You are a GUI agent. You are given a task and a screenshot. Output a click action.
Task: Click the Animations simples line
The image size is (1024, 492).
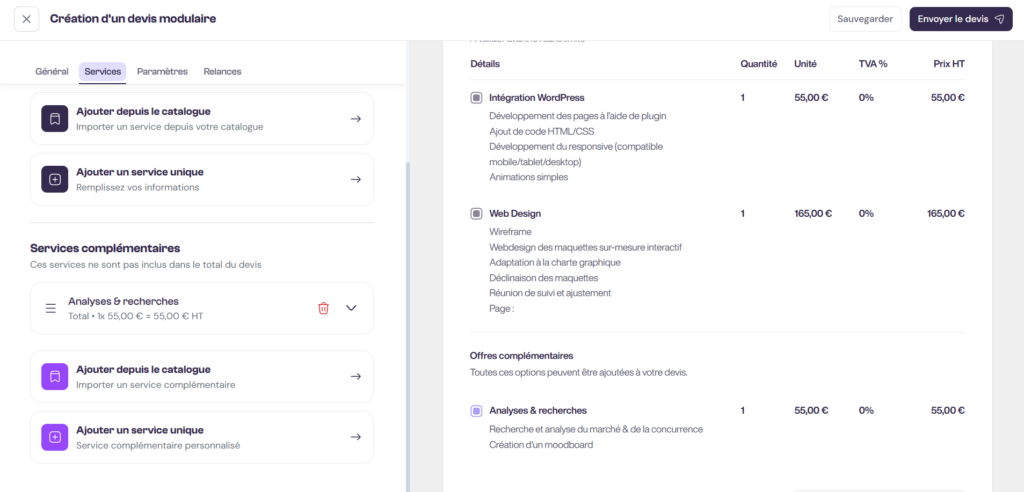(528, 177)
